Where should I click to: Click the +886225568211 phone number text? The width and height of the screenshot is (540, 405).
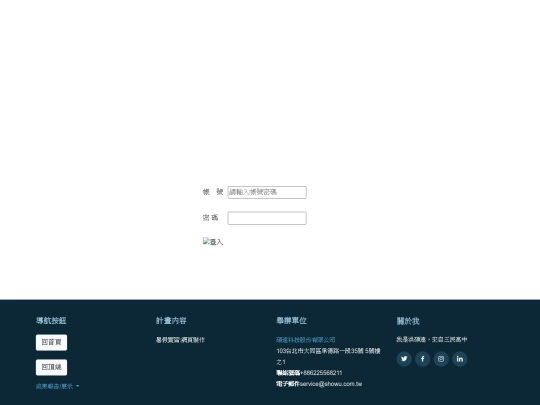point(321,373)
